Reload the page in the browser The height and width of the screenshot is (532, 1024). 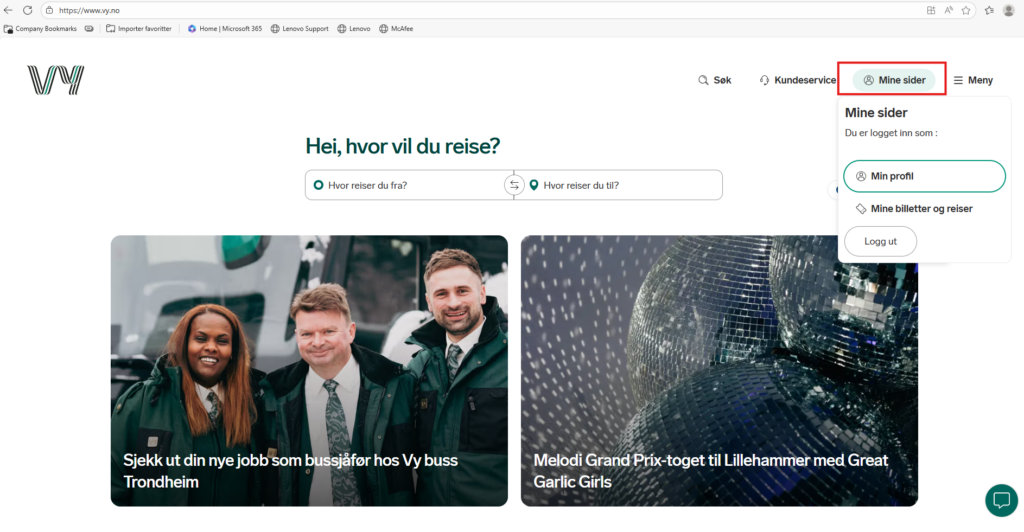(x=27, y=10)
